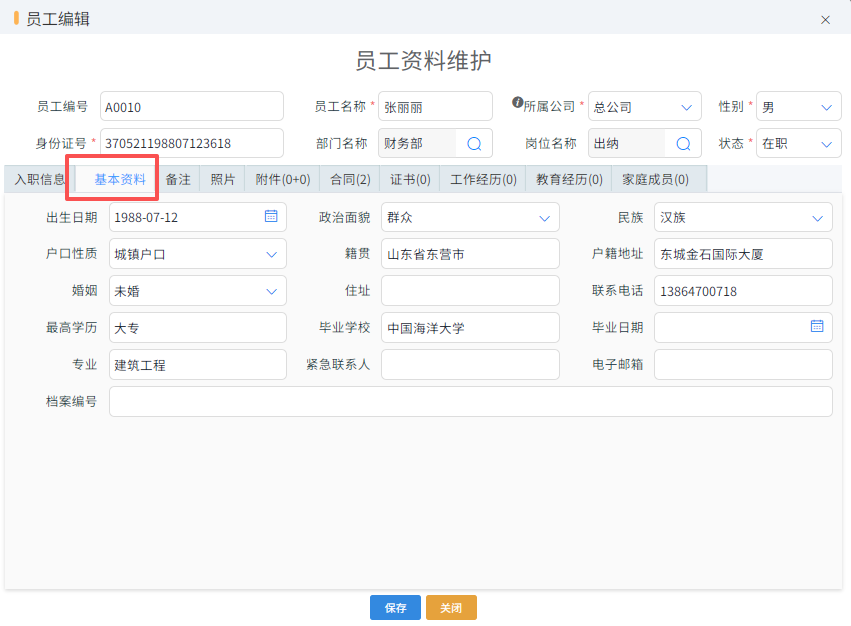
Task: Click the blue 保存 button
Action: tap(395, 608)
